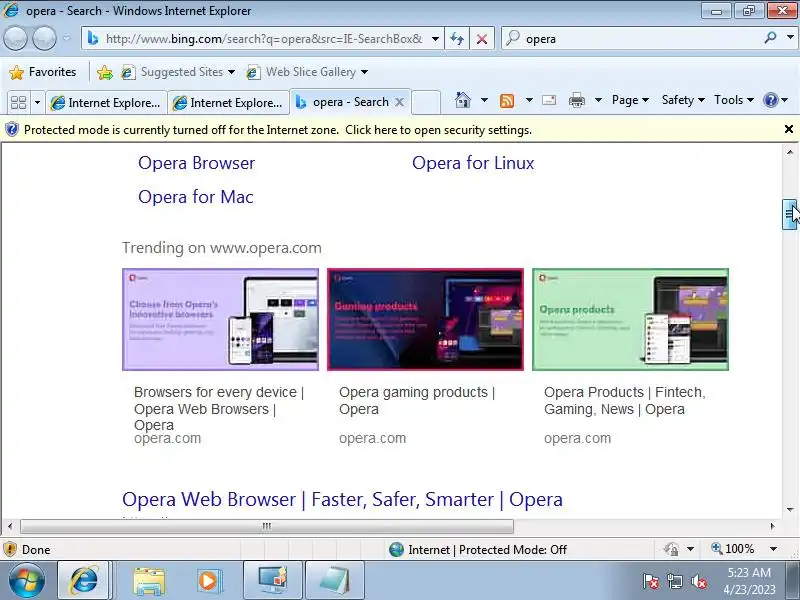Viewport: 800px width, 600px height.
Task: Open the Tools menu
Action: tap(734, 100)
